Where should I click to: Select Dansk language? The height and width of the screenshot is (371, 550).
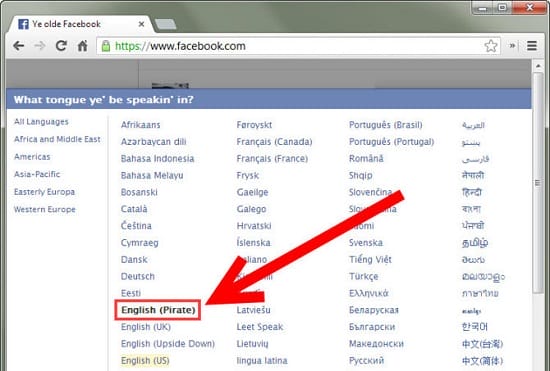coord(134,259)
